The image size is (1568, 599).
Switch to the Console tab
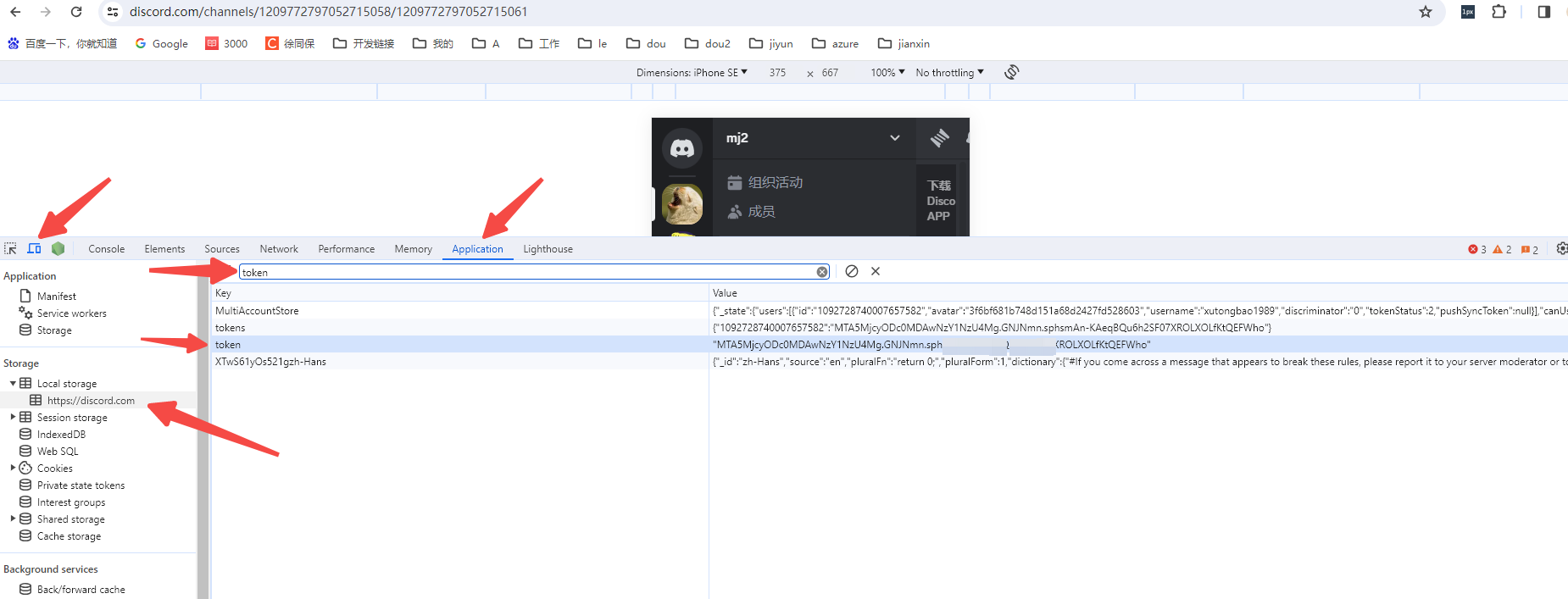coord(106,249)
